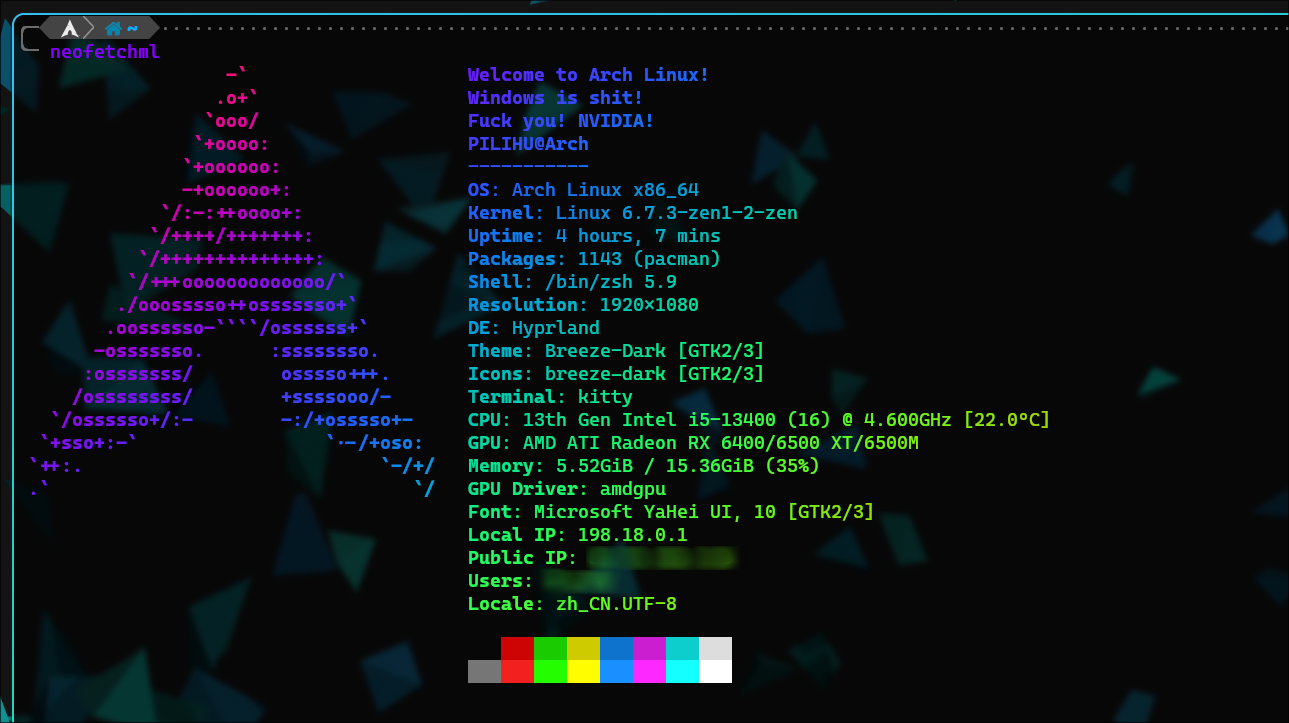The image size is (1289, 723).
Task: Click the blurred Public IP value
Action: [661, 558]
